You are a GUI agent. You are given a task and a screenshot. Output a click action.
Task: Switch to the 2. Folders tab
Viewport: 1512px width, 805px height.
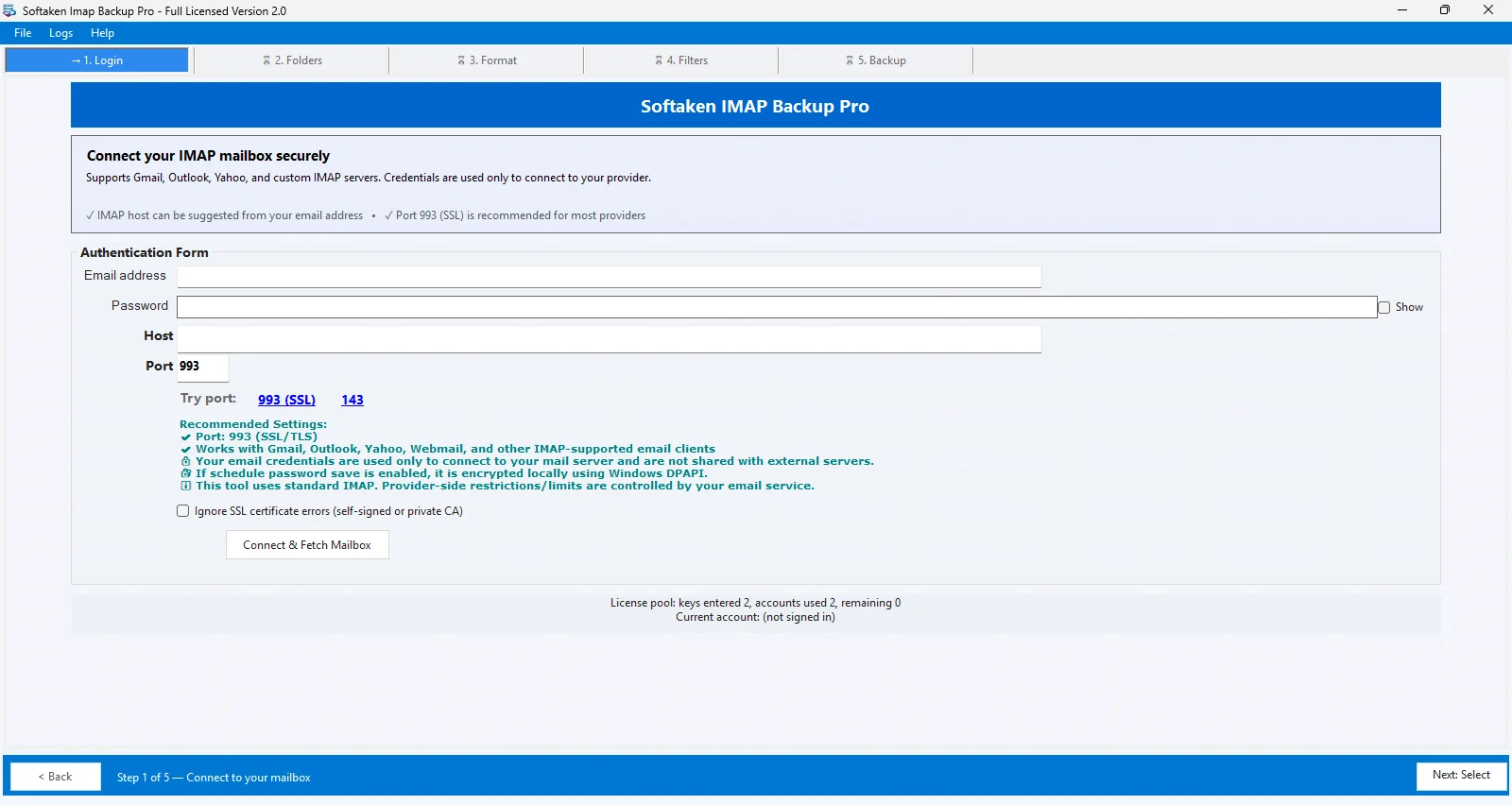292,60
